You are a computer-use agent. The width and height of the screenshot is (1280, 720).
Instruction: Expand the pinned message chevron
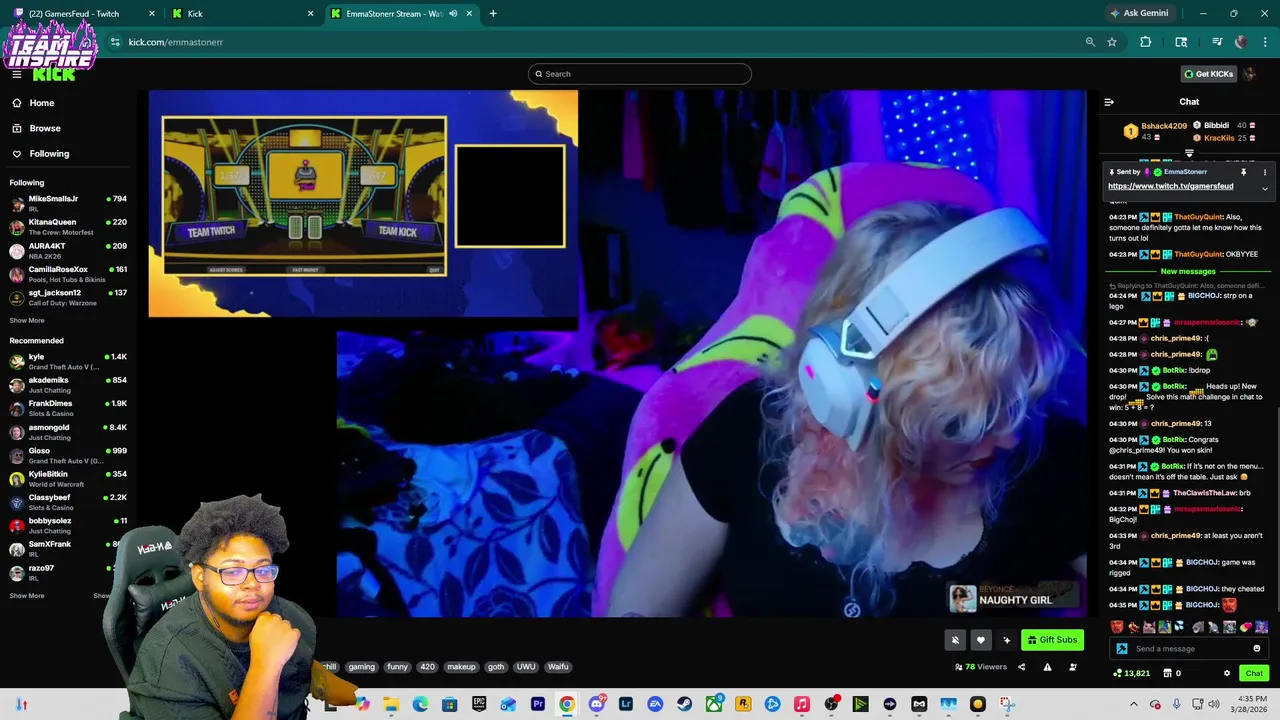(x=1264, y=188)
